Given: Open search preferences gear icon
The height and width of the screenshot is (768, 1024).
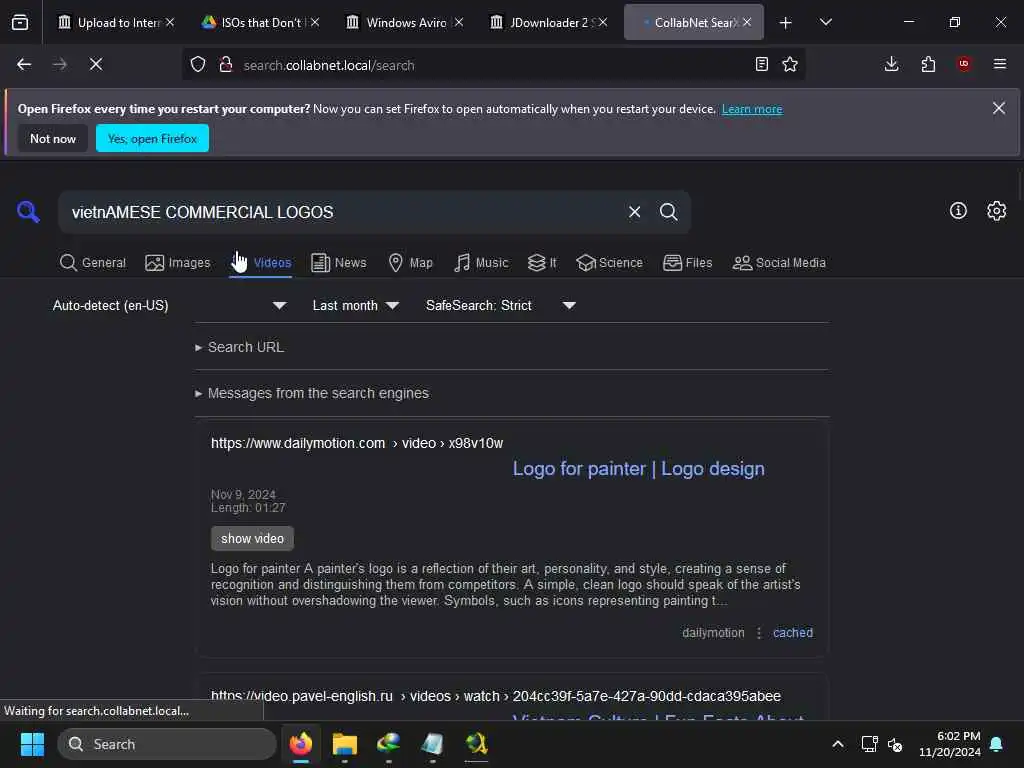Looking at the screenshot, I should pyautogui.click(x=997, y=210).
